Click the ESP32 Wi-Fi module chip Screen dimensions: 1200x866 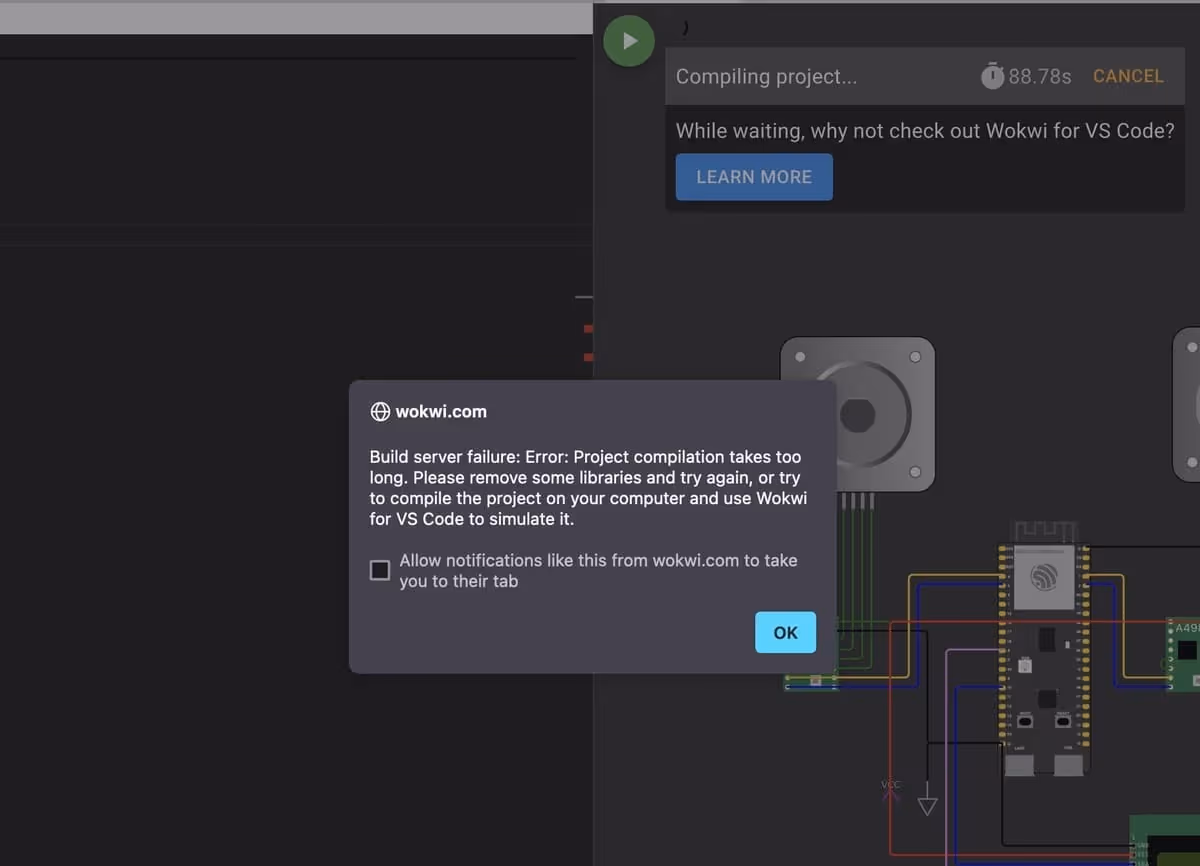1045,577
